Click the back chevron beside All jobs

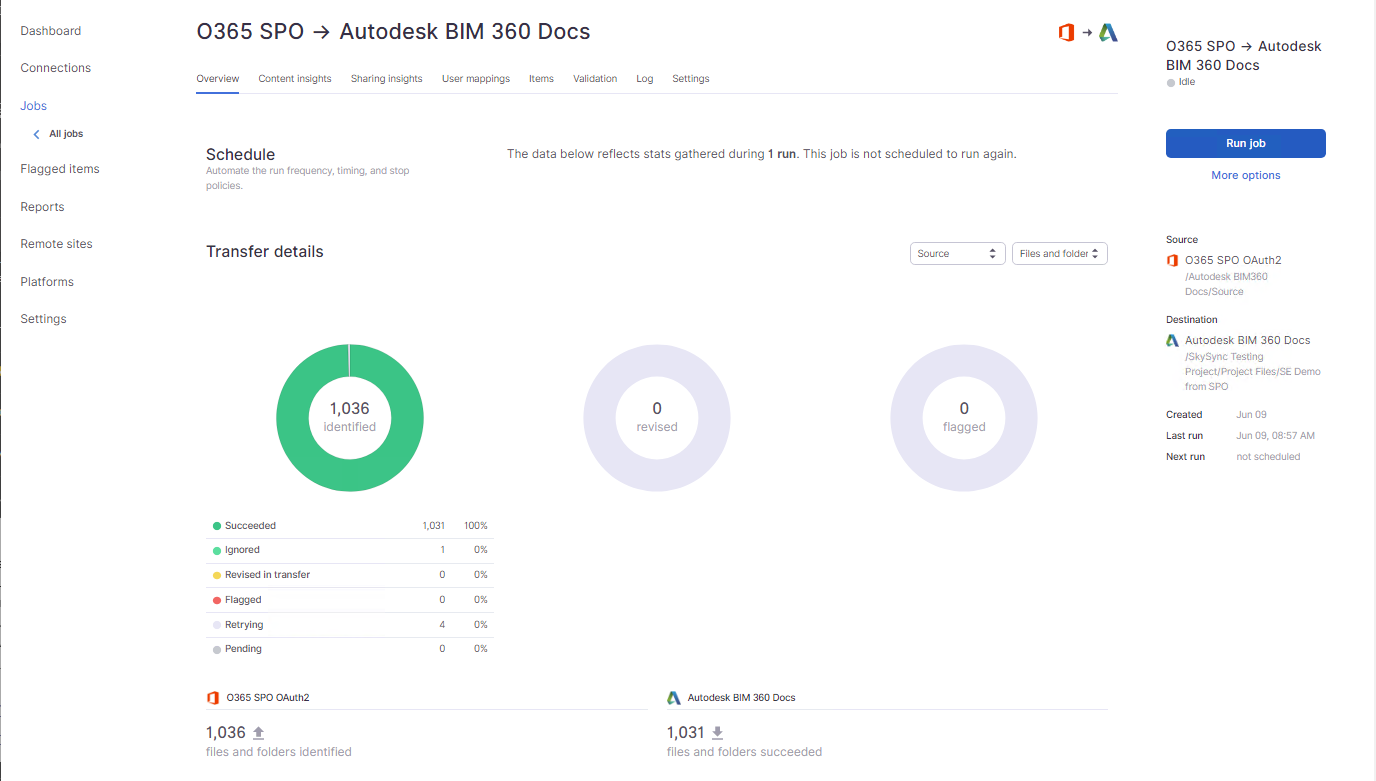pos(37,134)
